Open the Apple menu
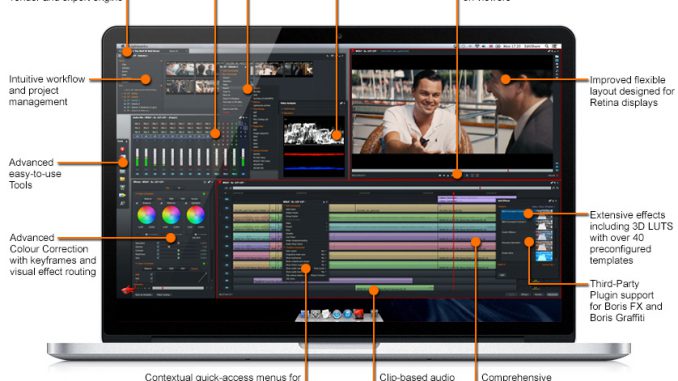The height and width of the screenshot is (381, 678). point(122,46)
